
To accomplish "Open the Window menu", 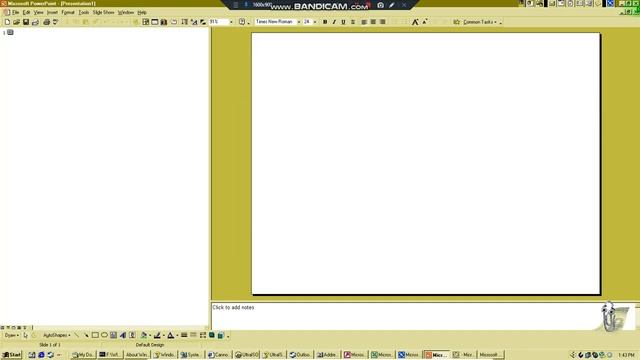I will pyautogui.click(x=126, y=13).
